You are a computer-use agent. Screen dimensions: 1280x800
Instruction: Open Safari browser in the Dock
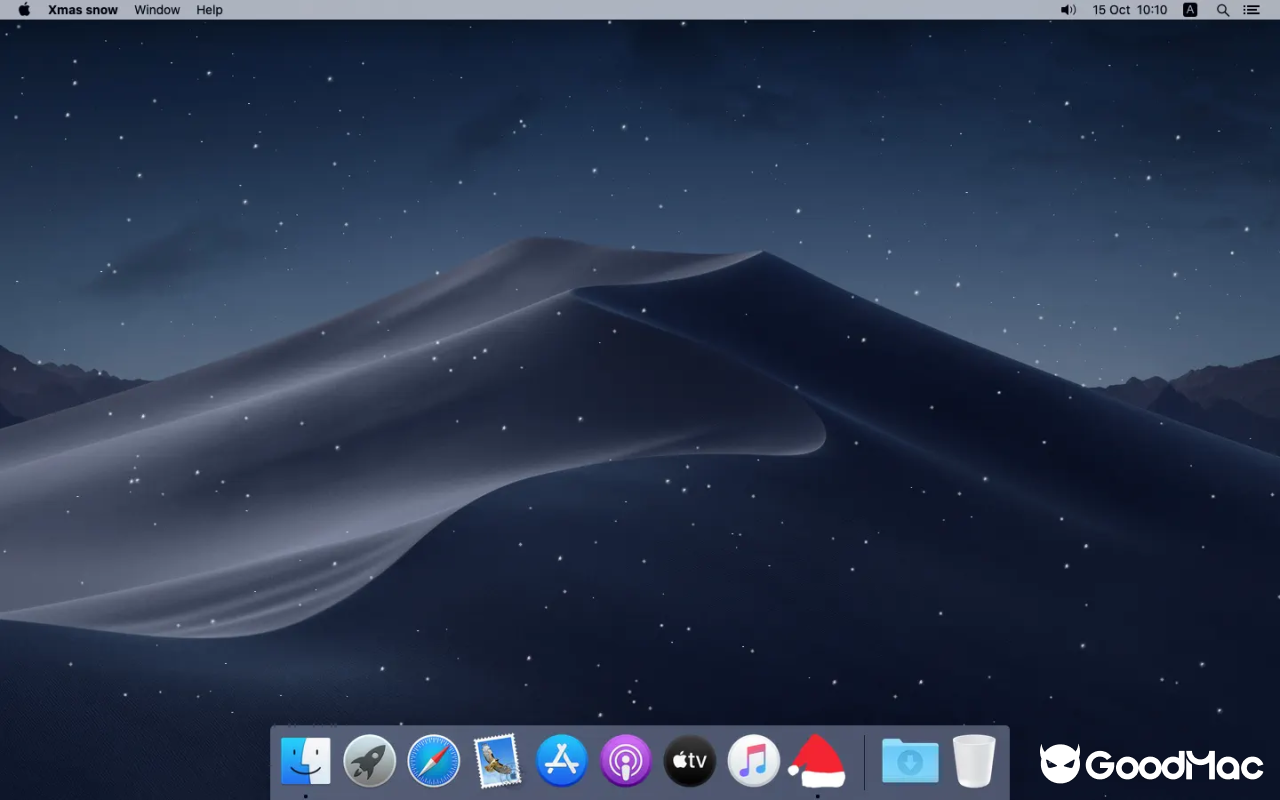[434, 761]
